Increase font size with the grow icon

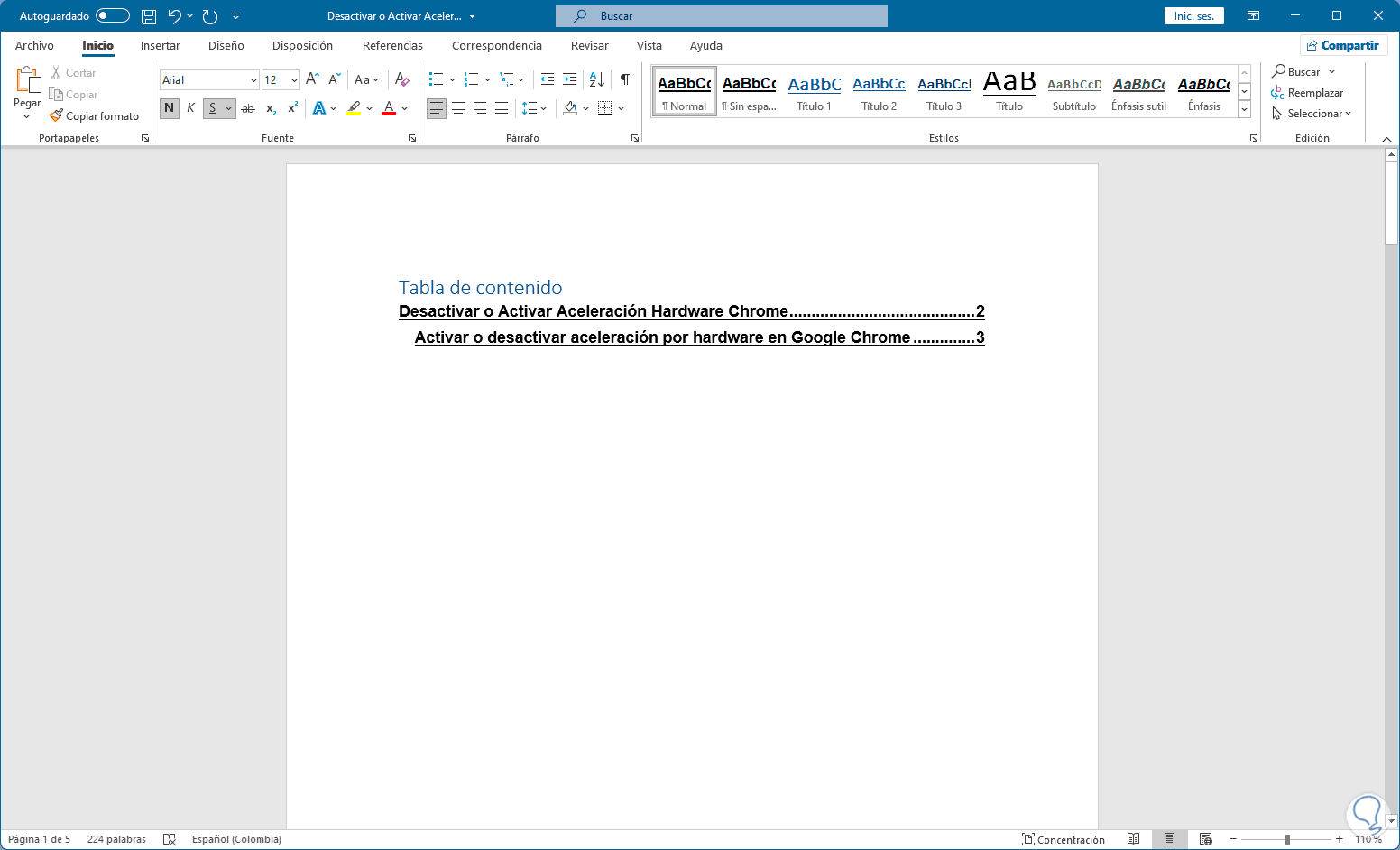click(312, 79)
